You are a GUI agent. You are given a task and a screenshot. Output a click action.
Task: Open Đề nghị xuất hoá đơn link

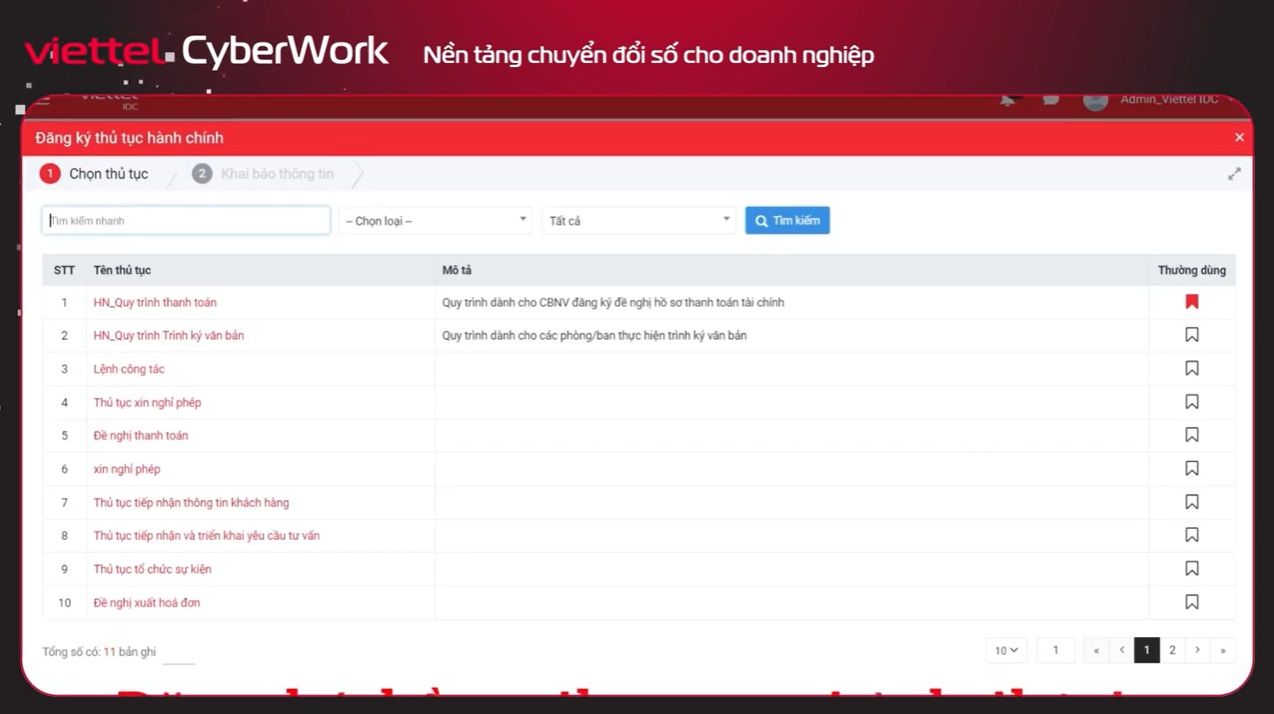(147, 602)
